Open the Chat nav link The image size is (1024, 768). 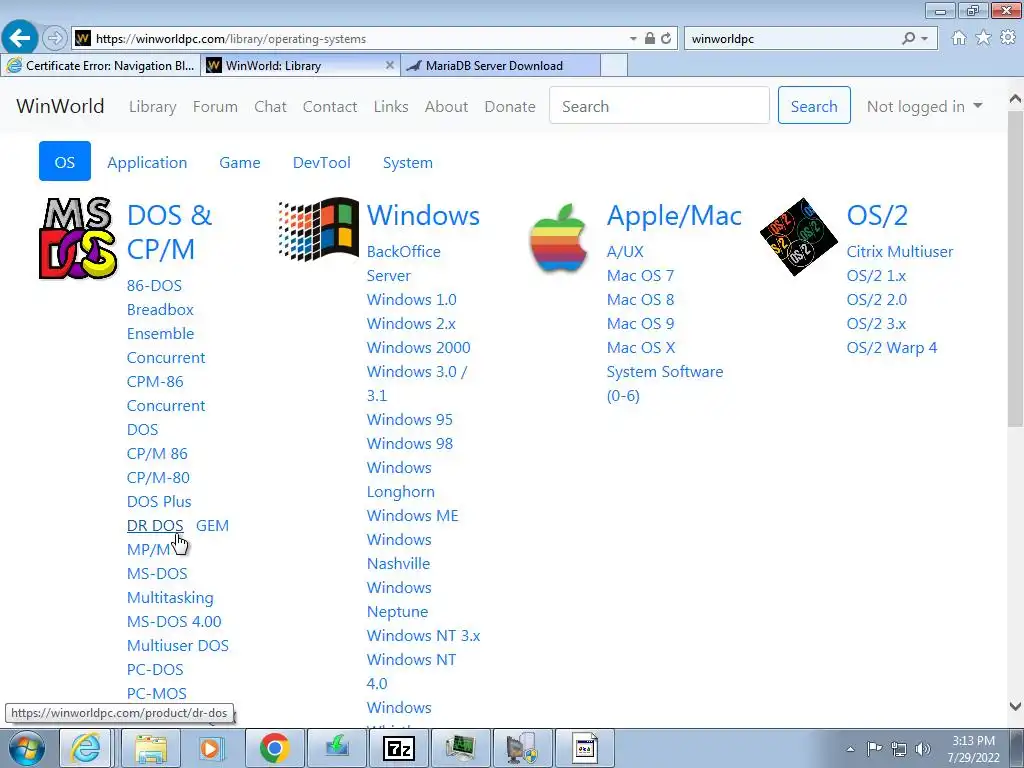pyautogui.click(x=270, y=106)
